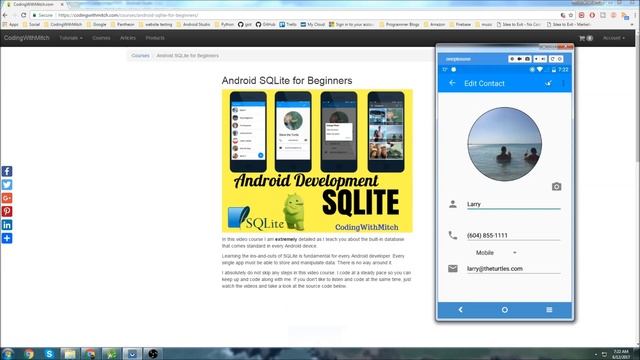This screenshot has height=360, width=640.
Task: Open Chrome from the taskbar
Action: click(28, 354)
